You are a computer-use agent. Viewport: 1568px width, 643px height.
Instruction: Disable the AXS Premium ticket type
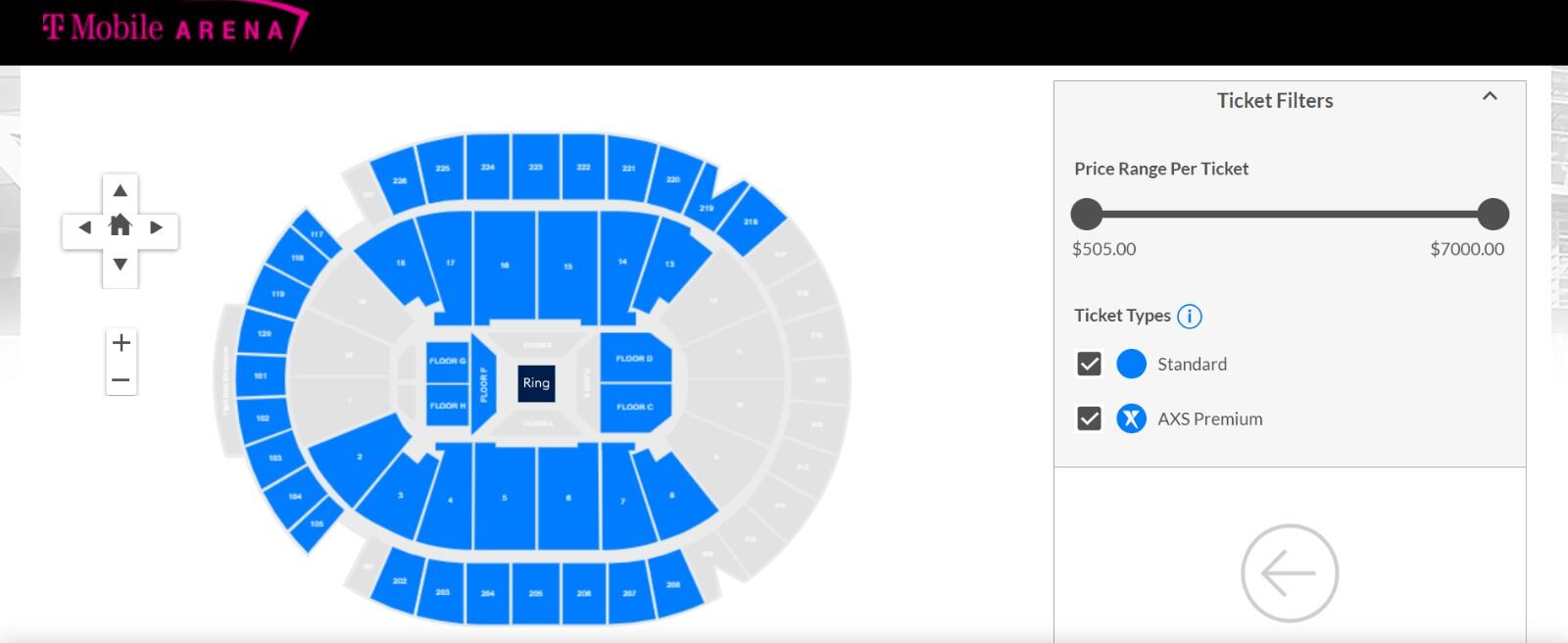[1088, 418]
